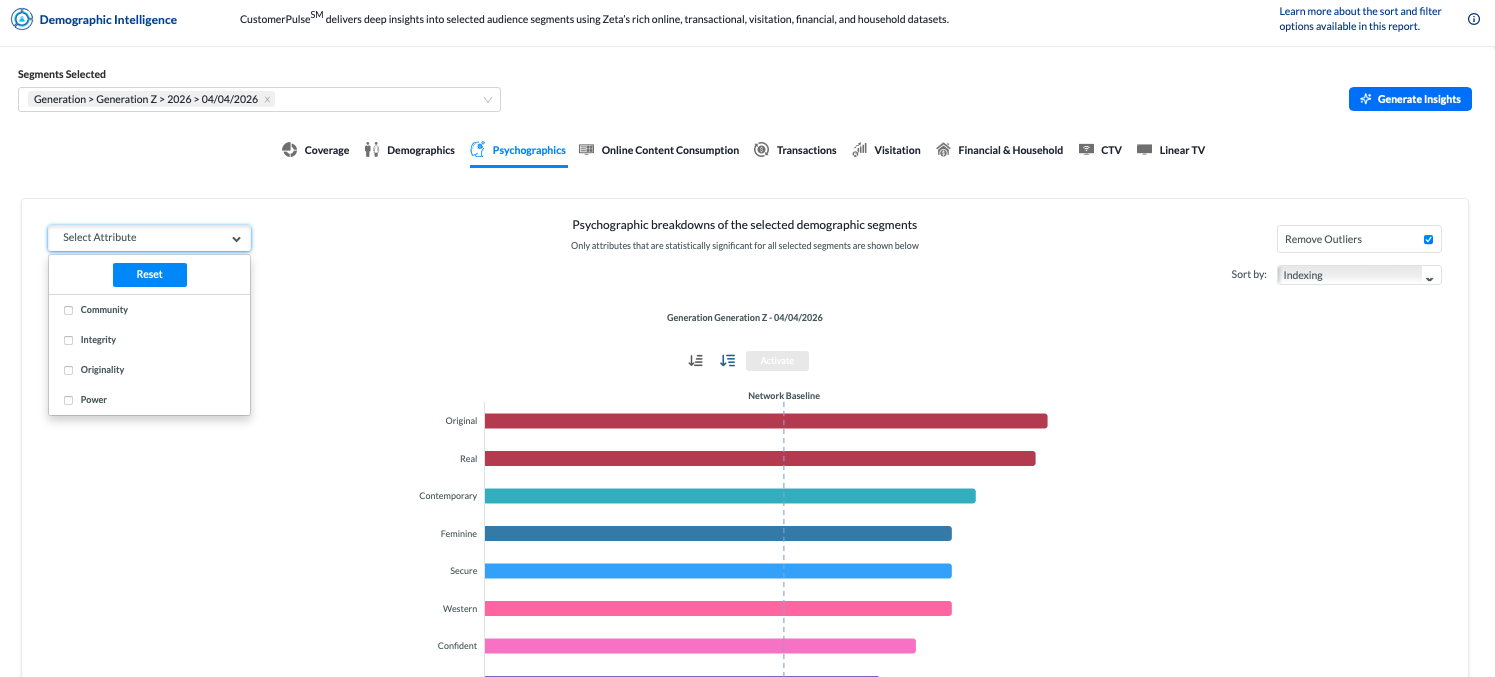Image resolution: width=1495 pixels, height=677 pixels.
Task: Open the Coverage tab
Action: [x=316, y=150]
